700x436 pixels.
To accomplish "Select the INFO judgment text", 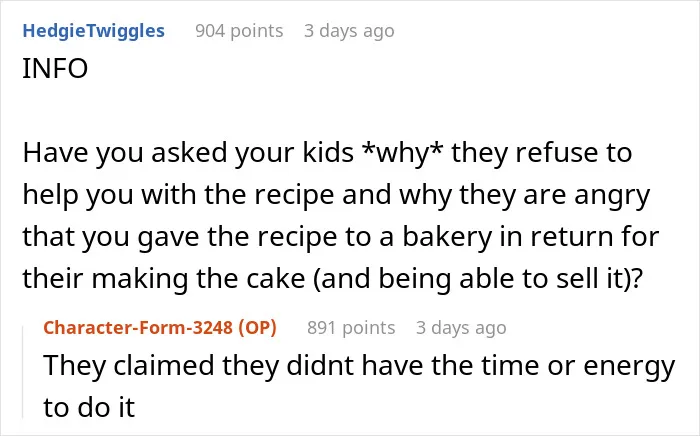I will coord(55,68).
